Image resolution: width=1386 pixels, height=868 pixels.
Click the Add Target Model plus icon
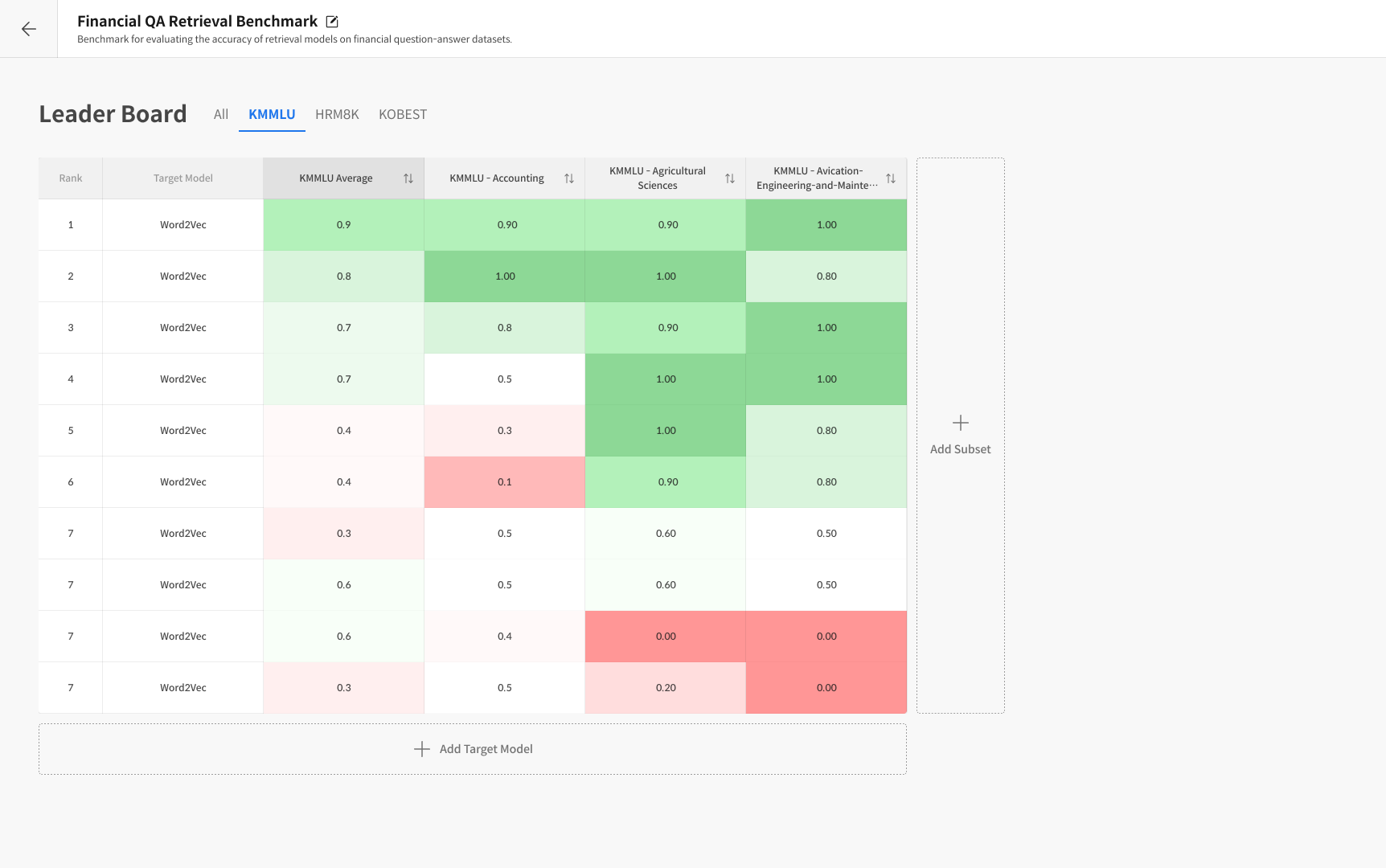tap(421, 749)
